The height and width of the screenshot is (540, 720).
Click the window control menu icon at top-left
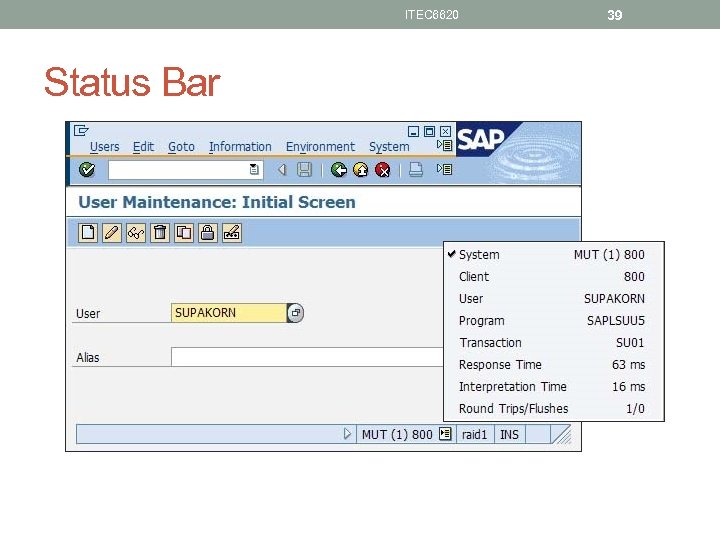point(81,131)
